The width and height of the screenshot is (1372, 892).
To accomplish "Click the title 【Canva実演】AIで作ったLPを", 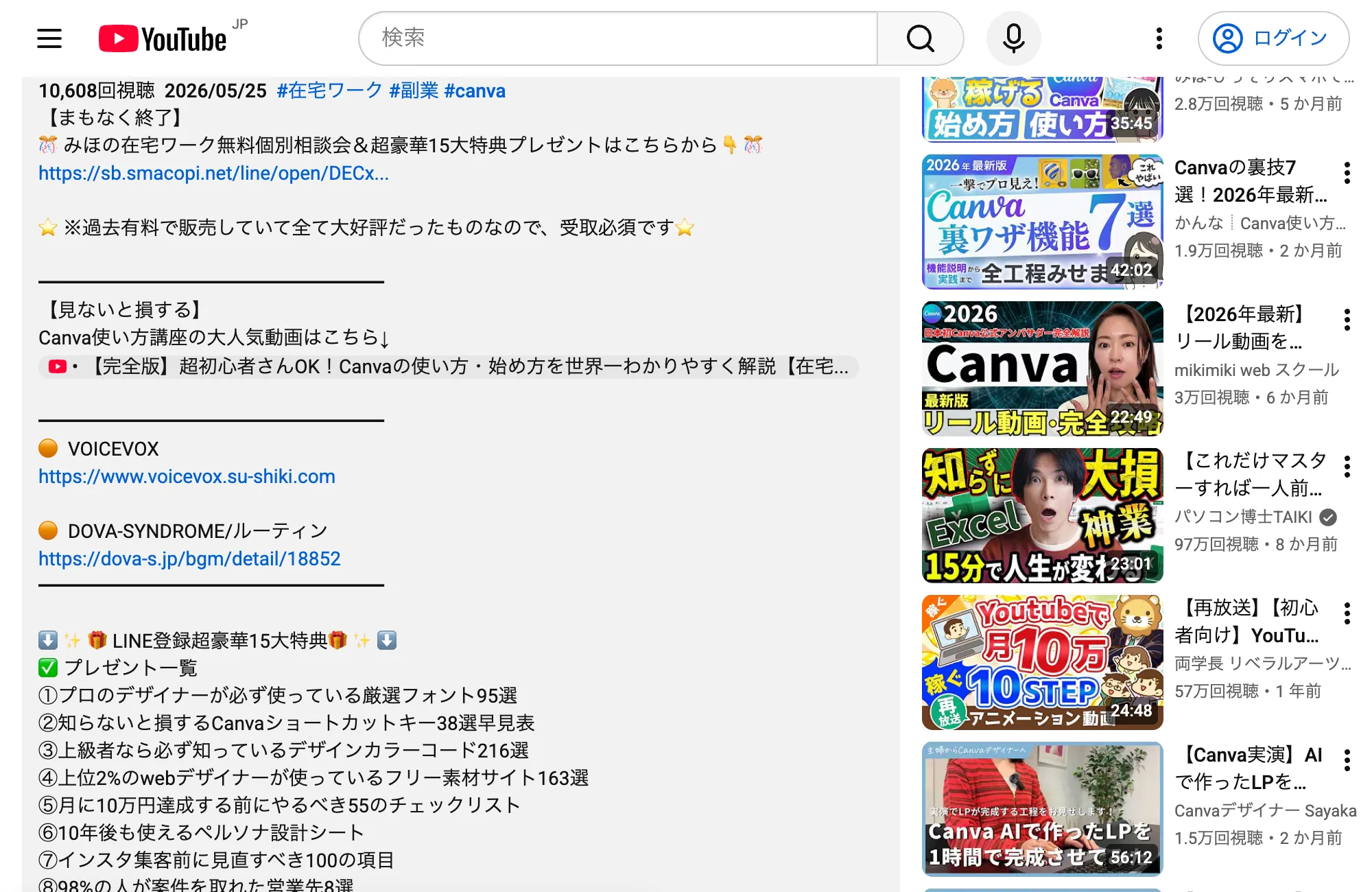I will coord(1249,768).
